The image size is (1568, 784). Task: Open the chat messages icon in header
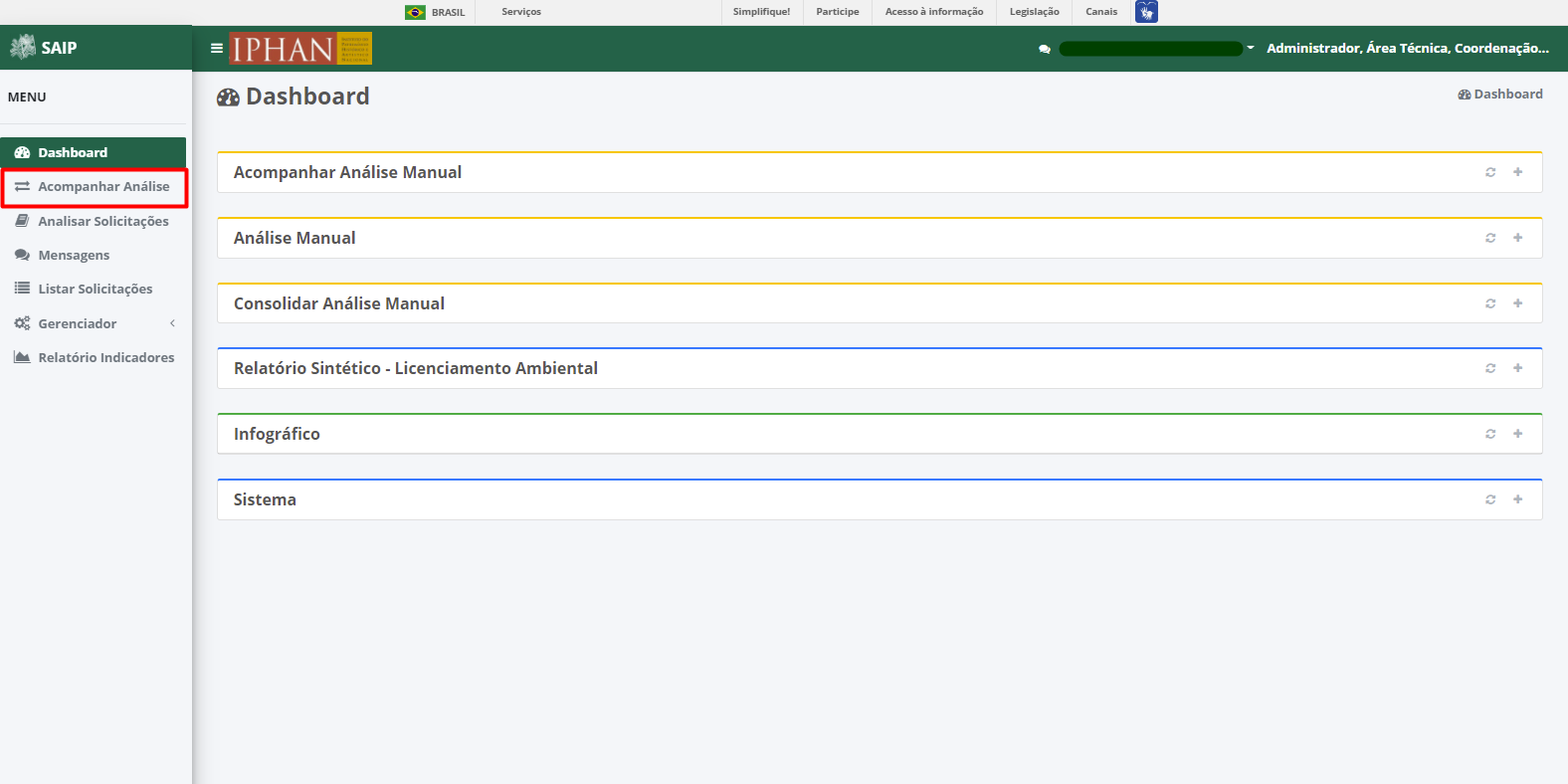(1044, 49)
